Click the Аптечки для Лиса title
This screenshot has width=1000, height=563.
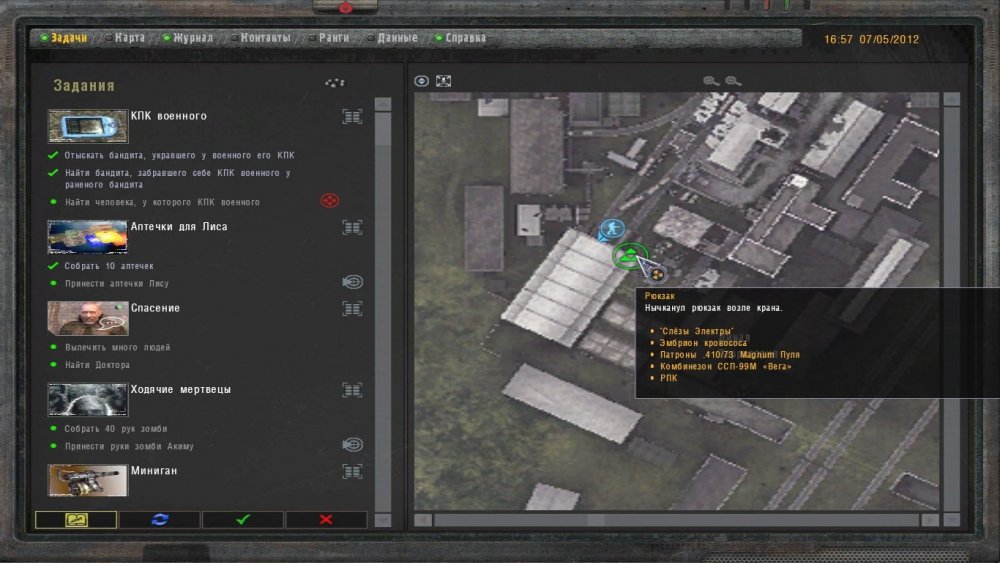pos(179,226)
